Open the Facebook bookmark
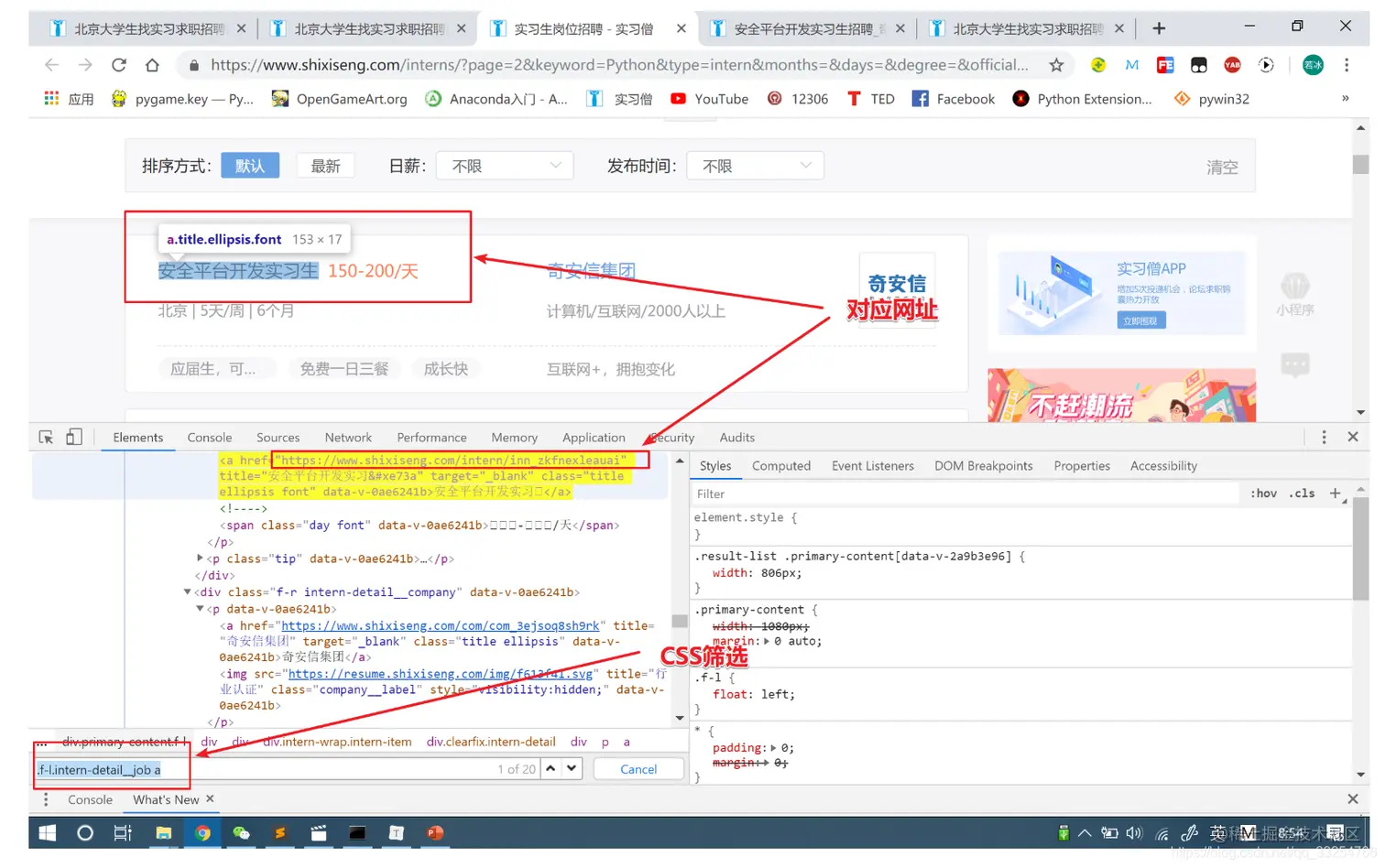 pyautogui.click(x=953, y=99)
